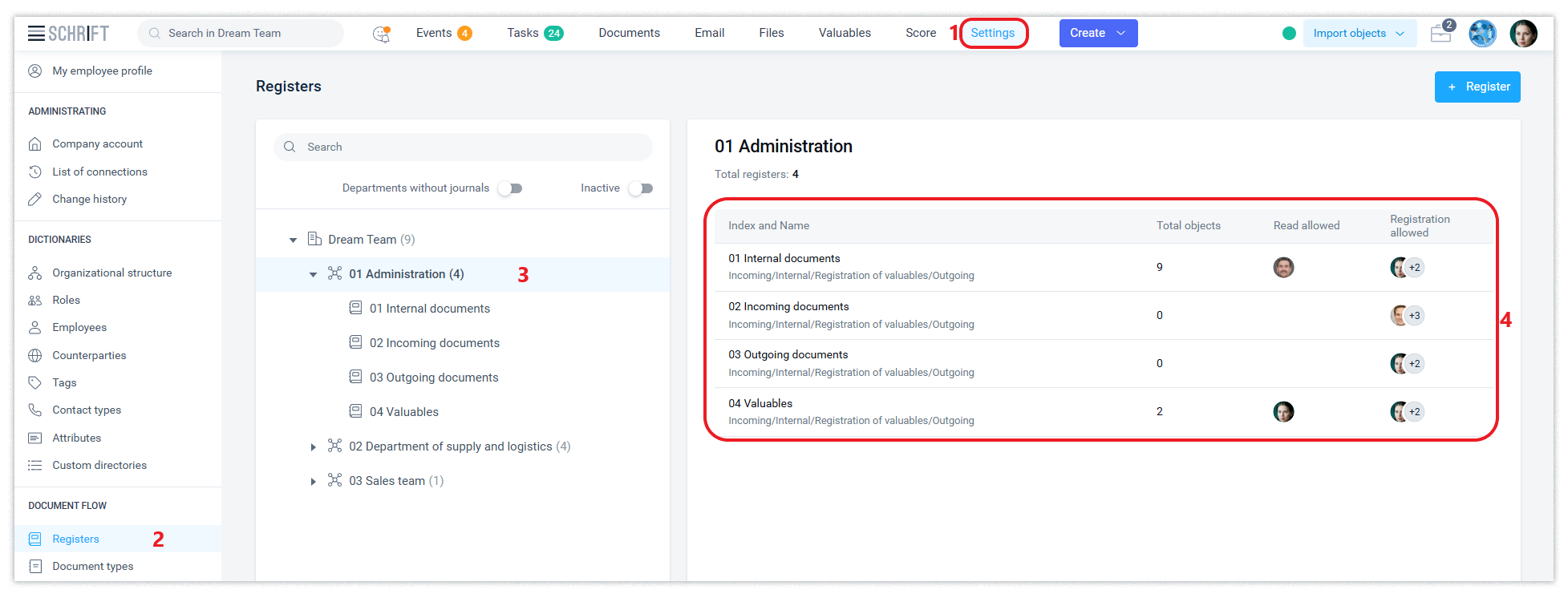Screen dimensions: 1568x598
Task: Click the chat assistant icon near search
Action: click(x=382, y=34)
